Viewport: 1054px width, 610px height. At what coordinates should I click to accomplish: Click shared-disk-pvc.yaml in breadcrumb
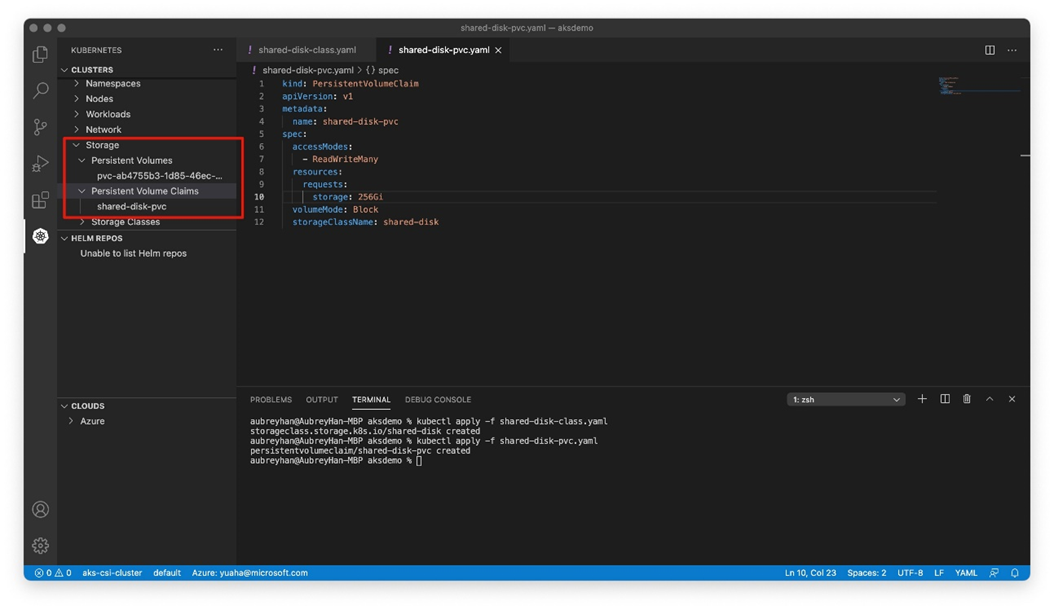[307, 70]
